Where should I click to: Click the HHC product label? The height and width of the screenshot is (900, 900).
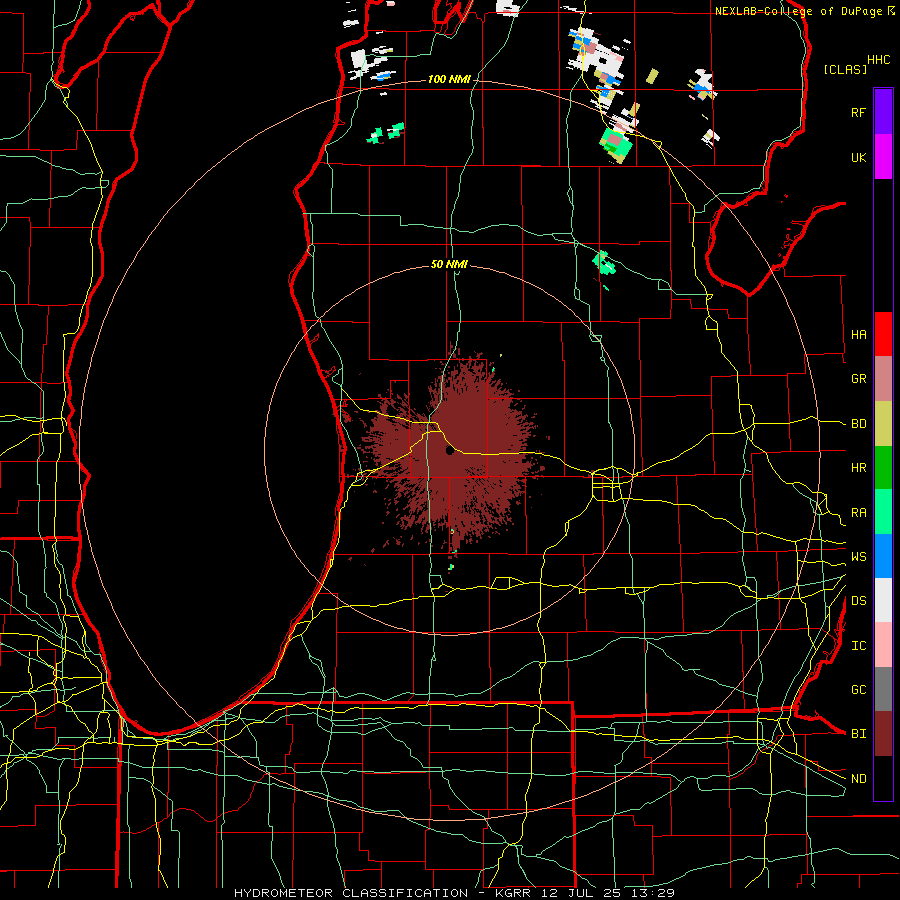tap(879, 60)
